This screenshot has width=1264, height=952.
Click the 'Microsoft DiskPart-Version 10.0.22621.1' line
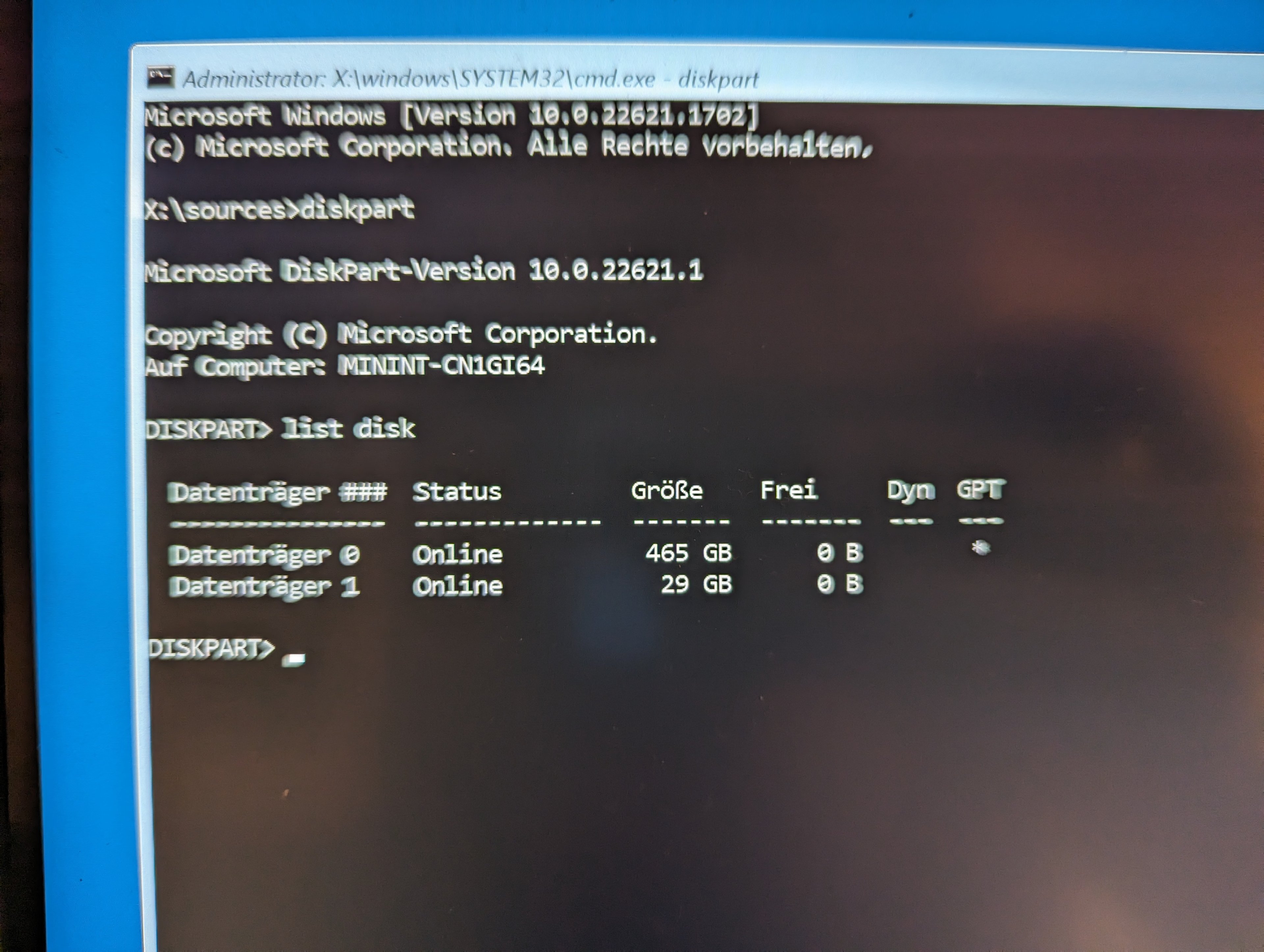[423, 271]
